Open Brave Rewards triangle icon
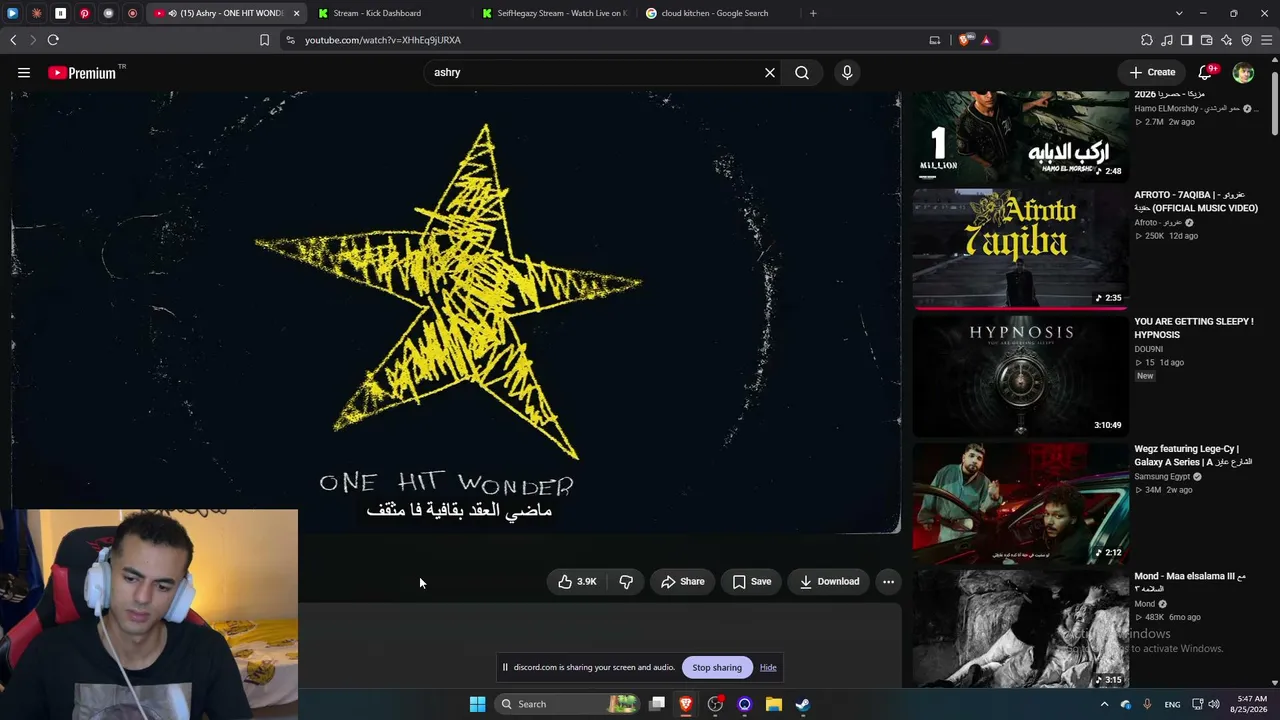Image resolution: width=1280 pixels, height=720 pixels. tap(986, 40)
